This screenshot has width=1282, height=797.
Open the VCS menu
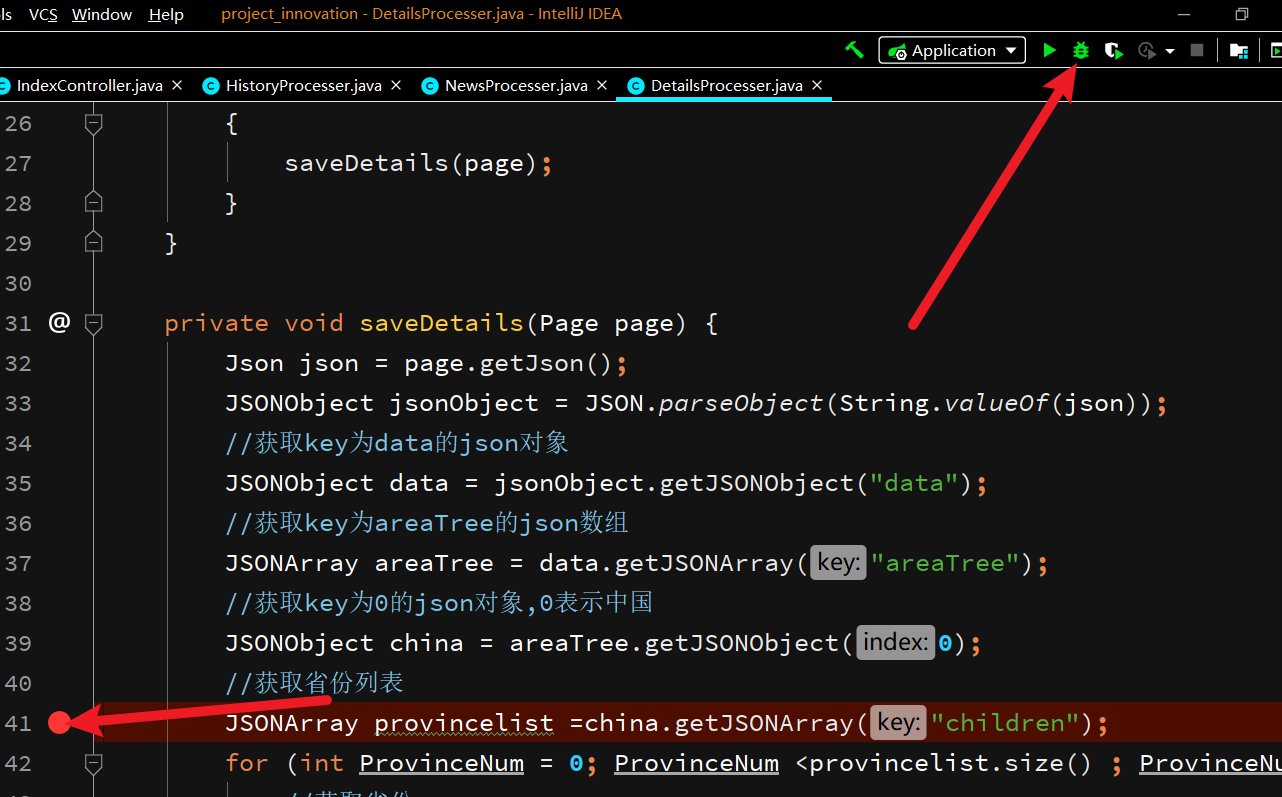tap(43, 14)
